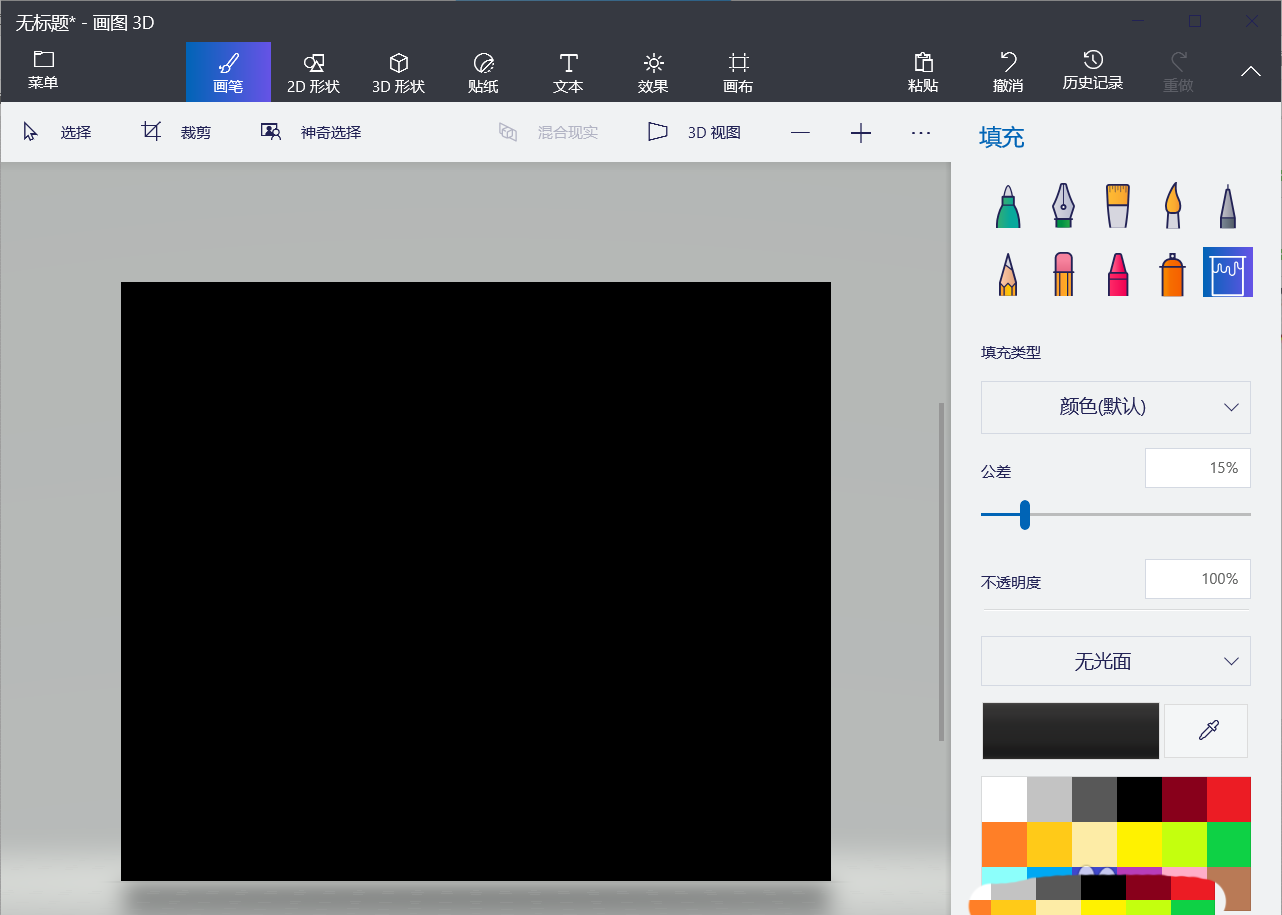The width and height of the screenshot is (1282, 915).
Task: Select the Pixel pen tool
Action: coord(1228,207)
